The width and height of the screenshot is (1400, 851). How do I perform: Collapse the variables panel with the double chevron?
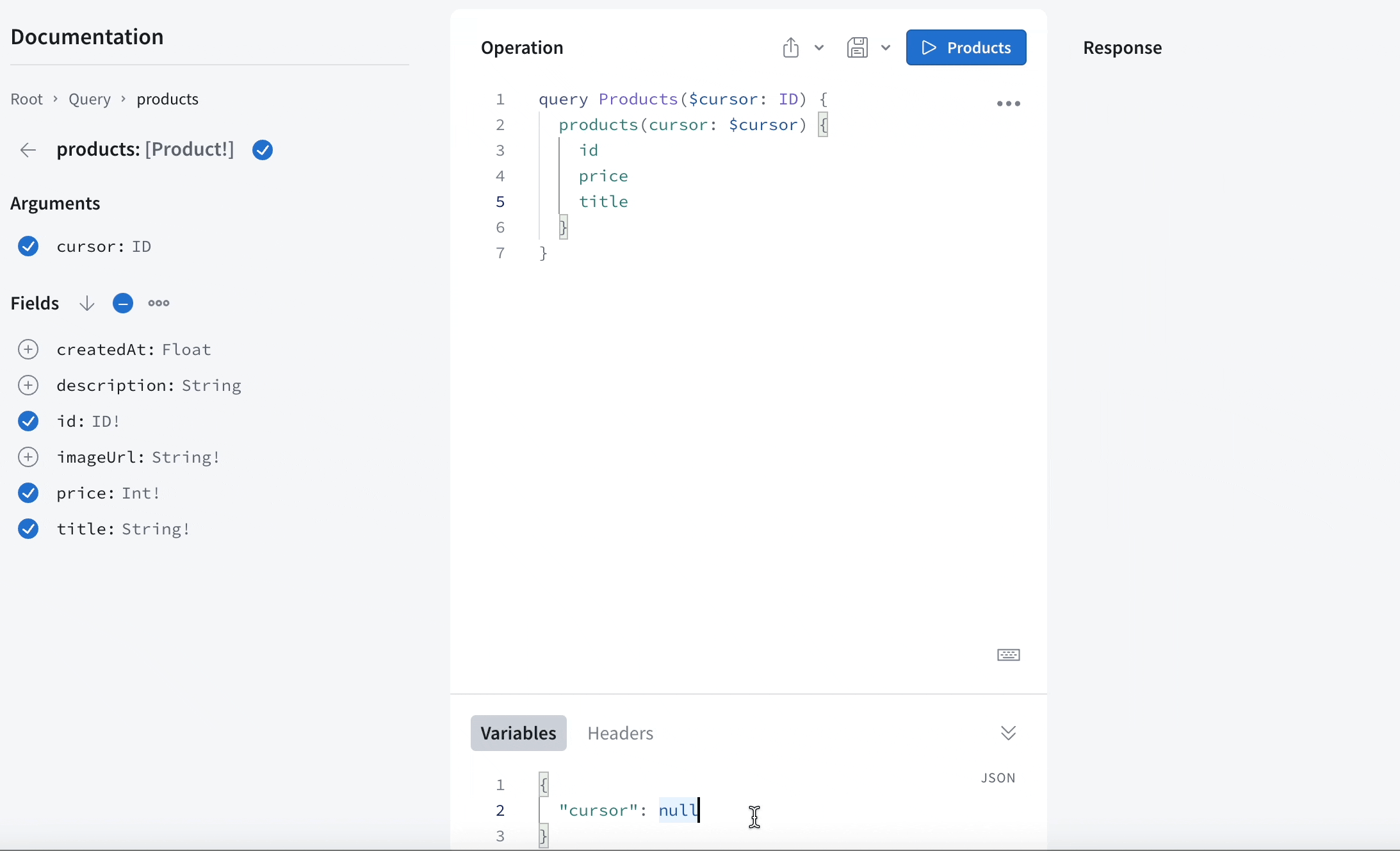[1008, 733]
